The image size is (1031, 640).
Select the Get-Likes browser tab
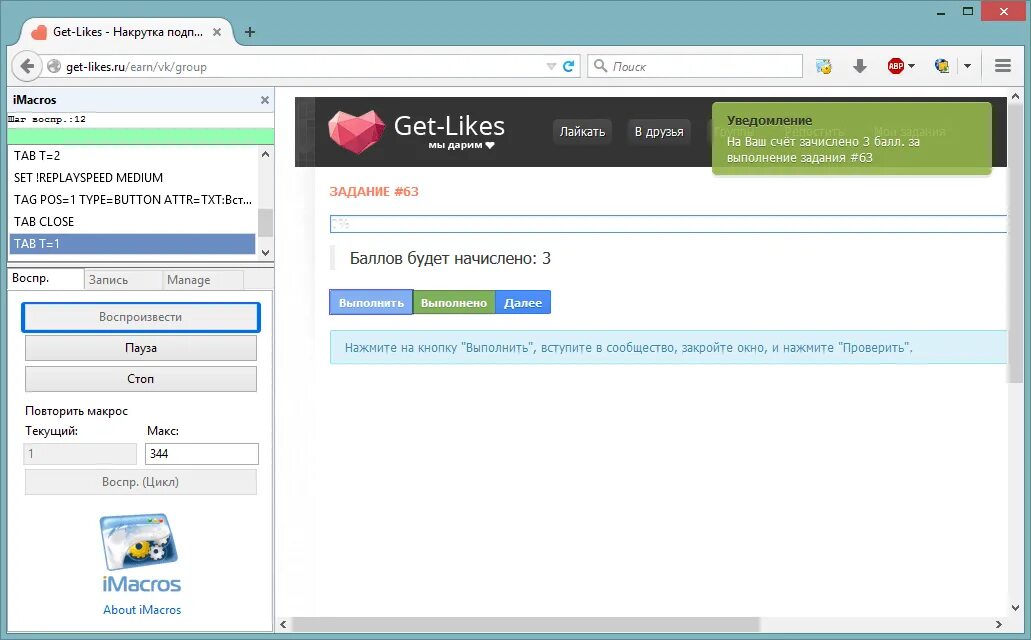coord(125,32)
